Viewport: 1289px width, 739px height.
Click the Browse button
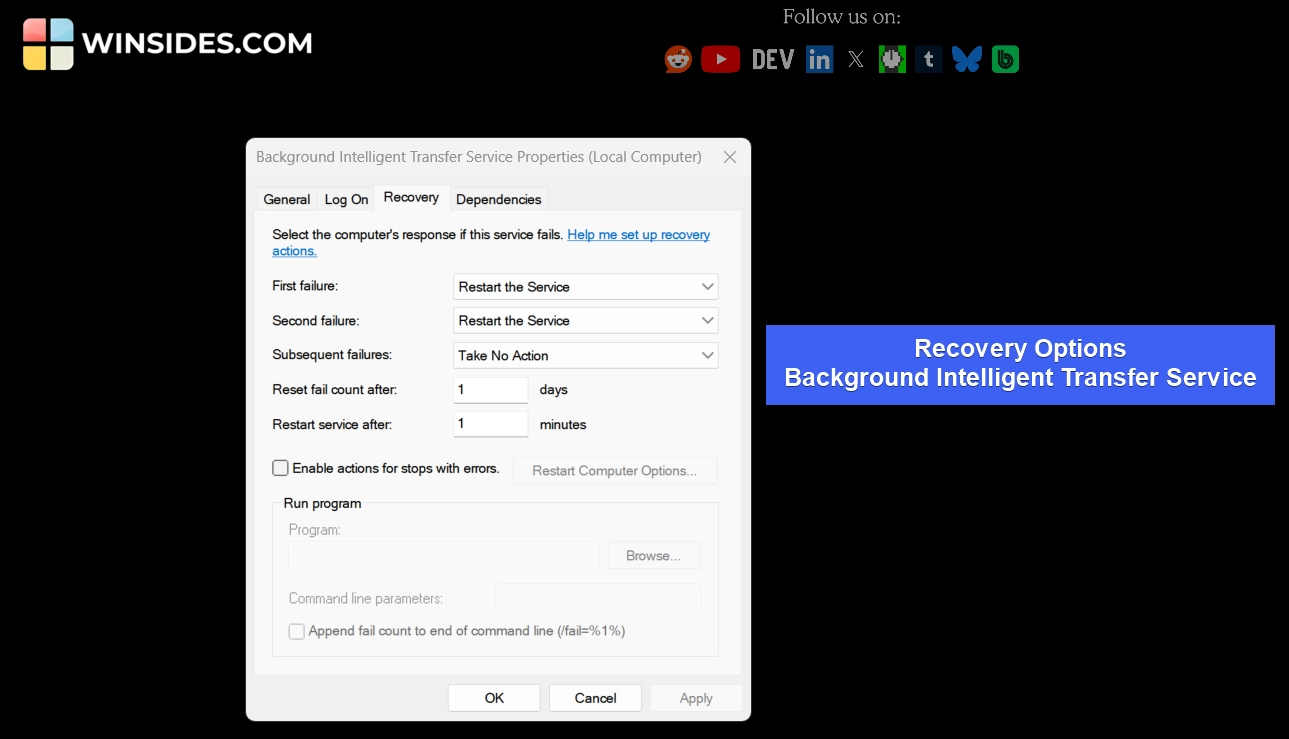[653, 555]
